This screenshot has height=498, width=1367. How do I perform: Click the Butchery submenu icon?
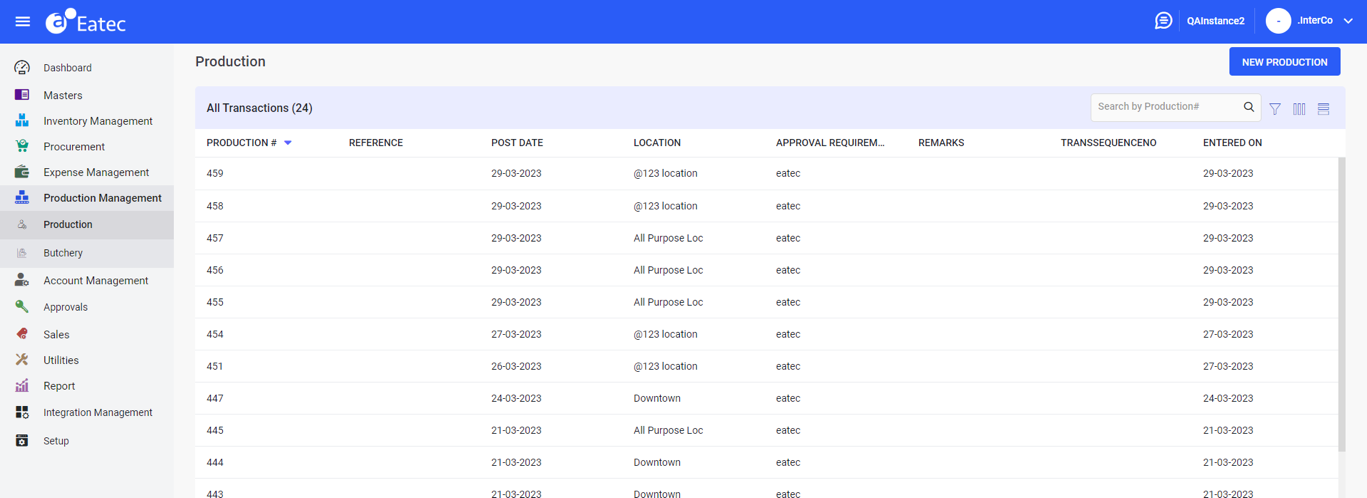pyautogui.click(x=22, y=253)
